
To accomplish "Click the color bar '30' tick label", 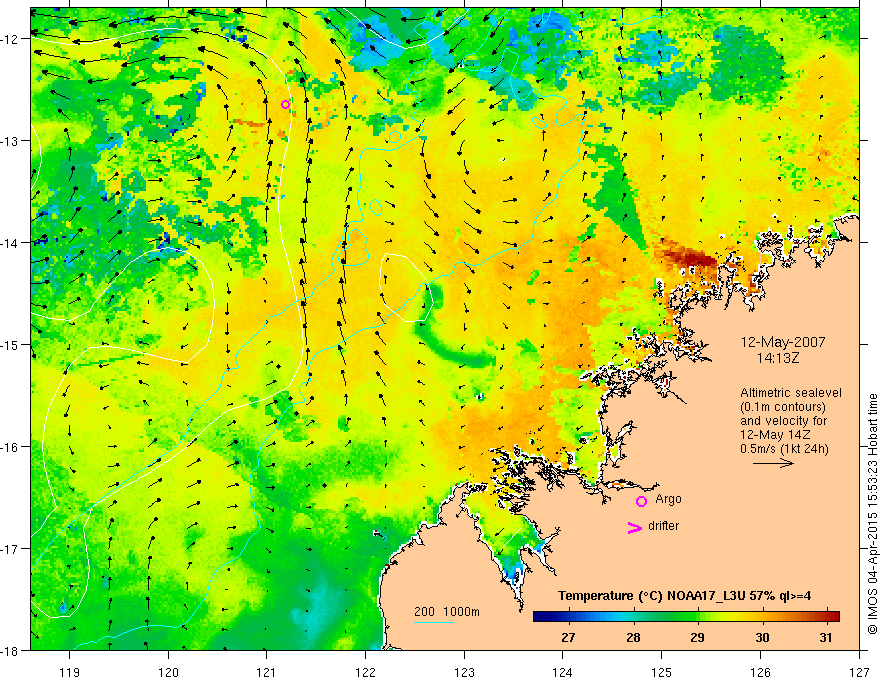I will [762, 638].
